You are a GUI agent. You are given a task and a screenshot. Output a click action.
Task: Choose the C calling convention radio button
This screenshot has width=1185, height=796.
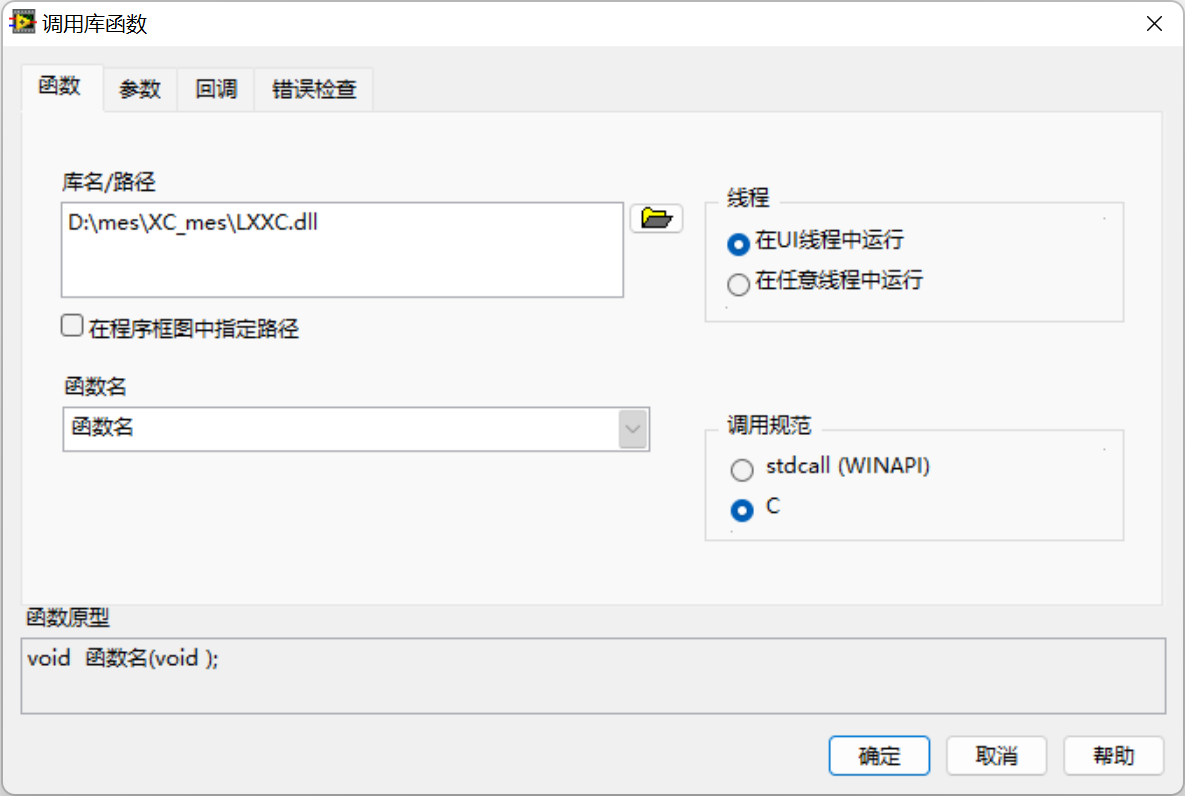coord(741,510)
